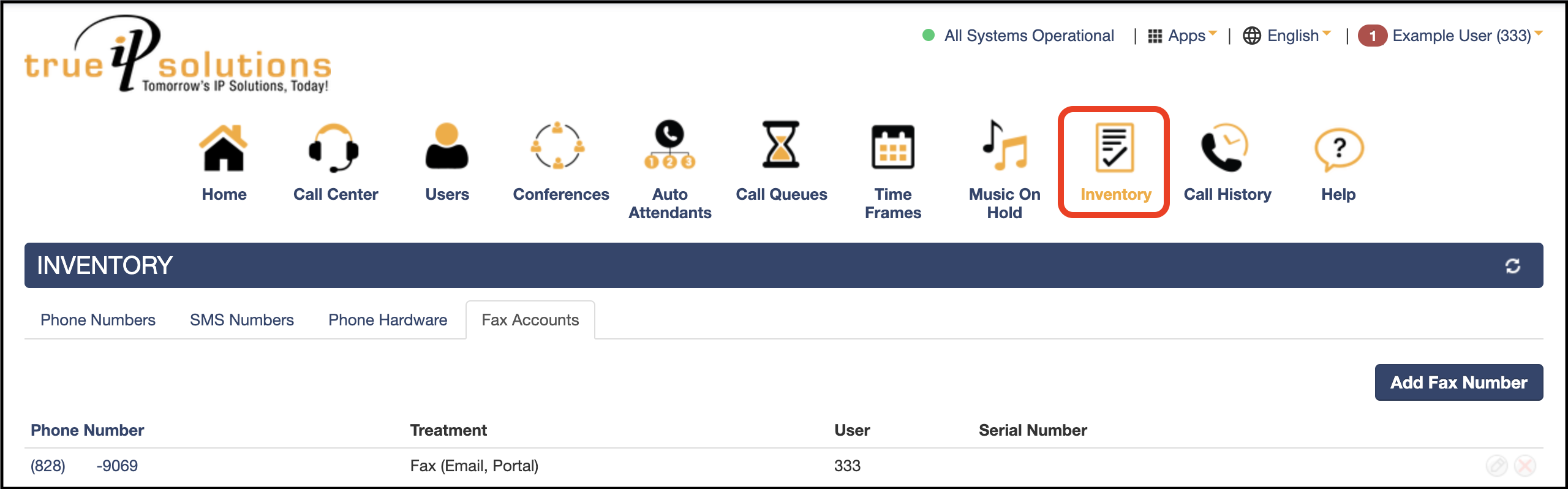Select the Auto Attendants icon
This screenshot has height=489, width=1568.
point(669,145)
